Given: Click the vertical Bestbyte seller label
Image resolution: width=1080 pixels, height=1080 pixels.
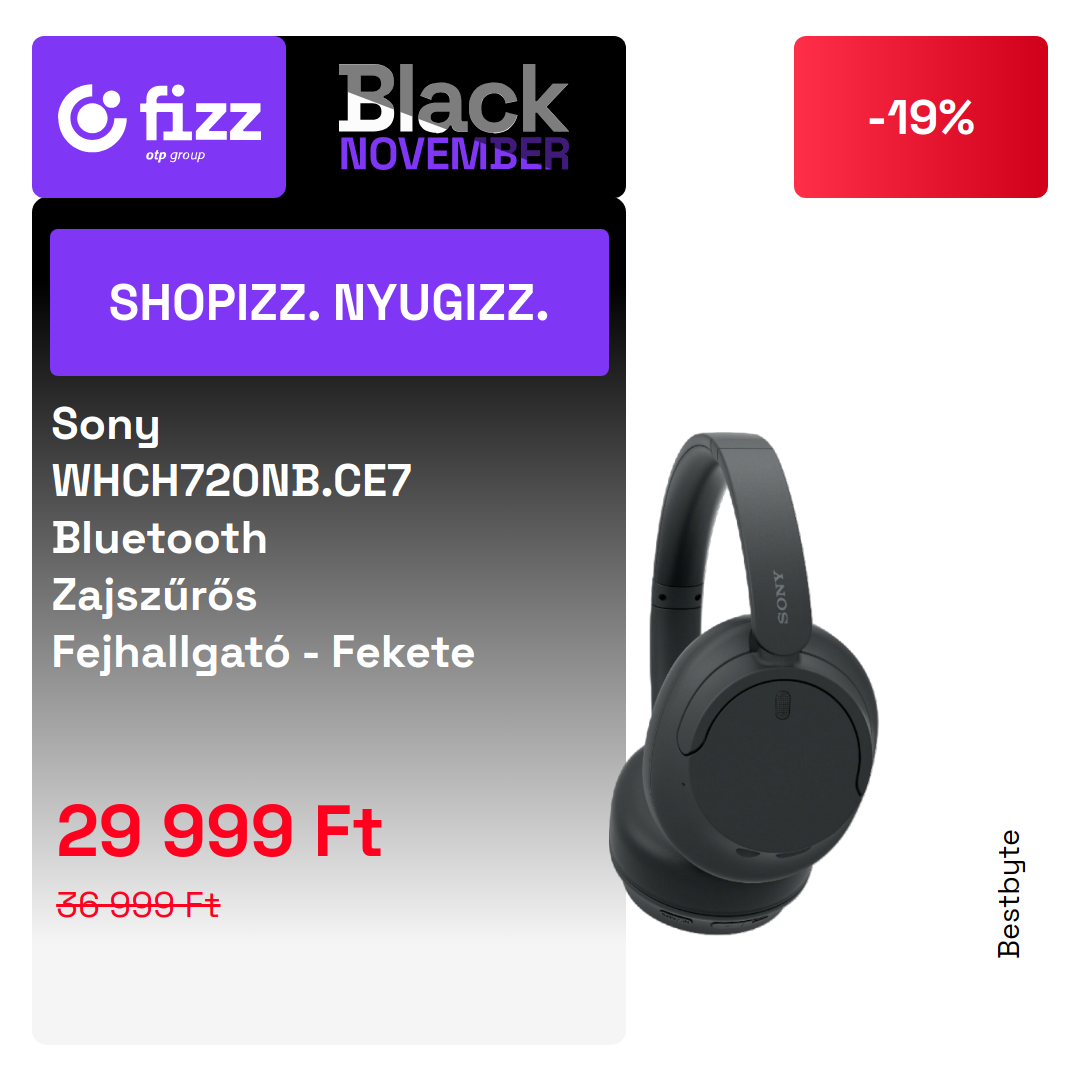Looking at the screenshot, I should pyautogui.click(x=1008, y=893).
